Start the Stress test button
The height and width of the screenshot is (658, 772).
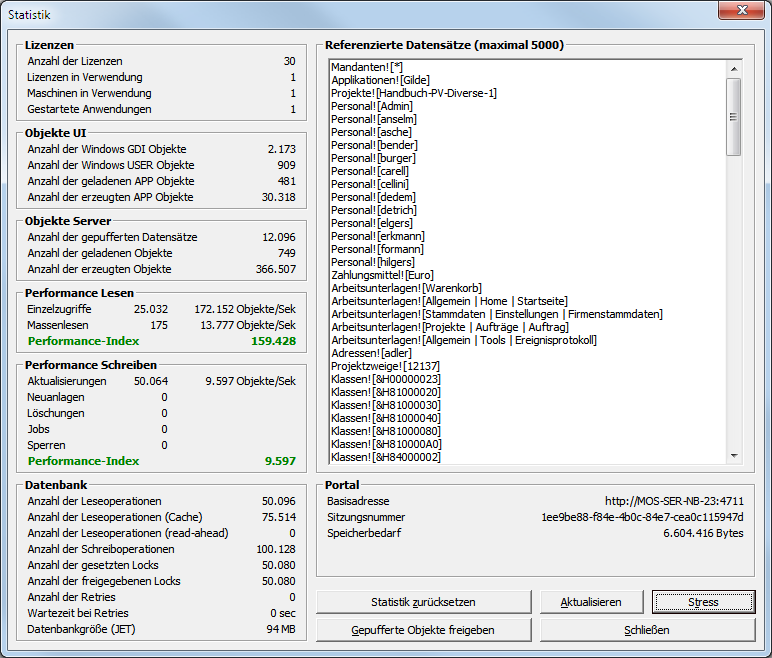[702, 602]
